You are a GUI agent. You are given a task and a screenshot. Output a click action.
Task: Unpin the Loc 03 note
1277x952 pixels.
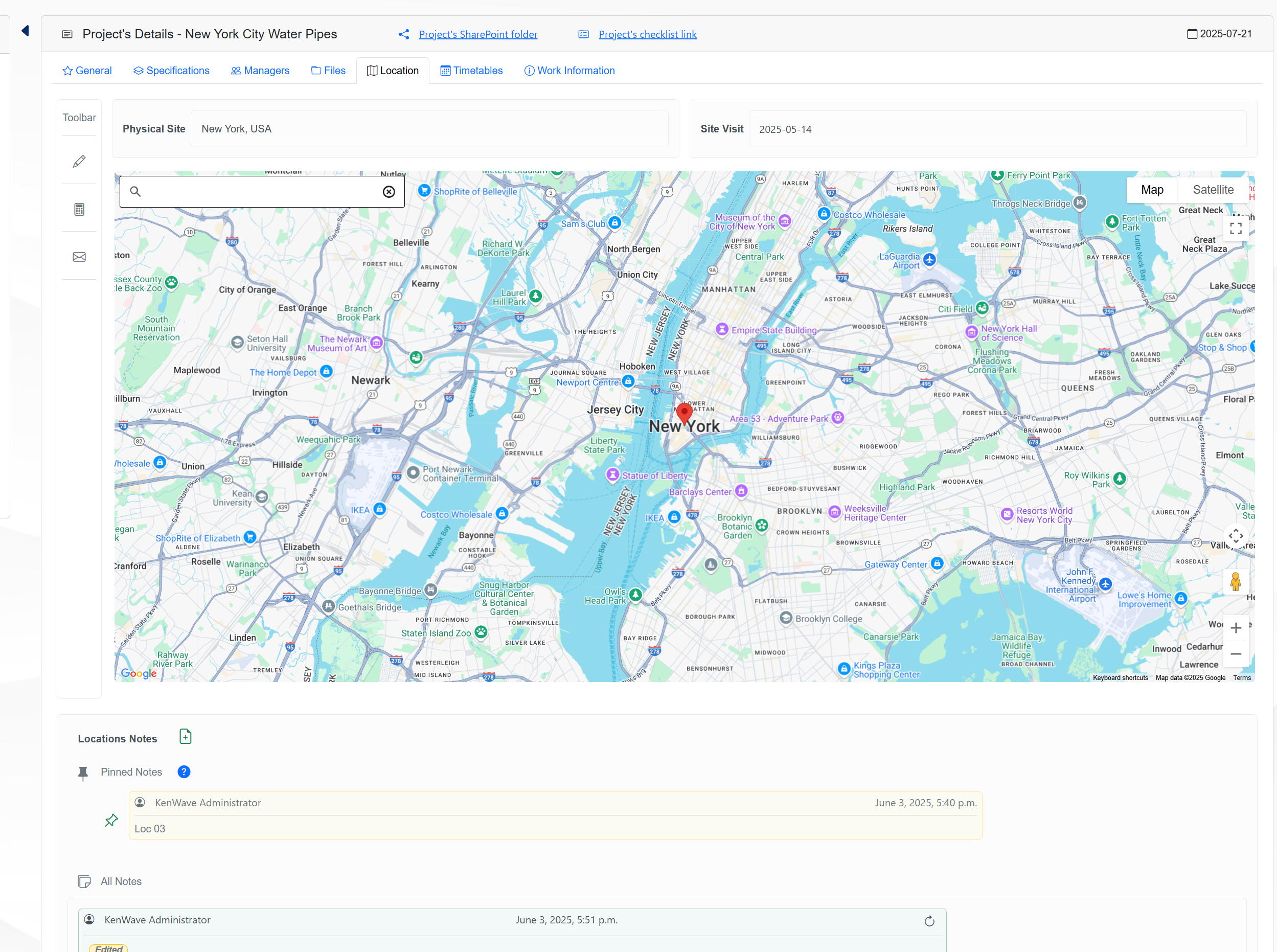coord(111,820)
